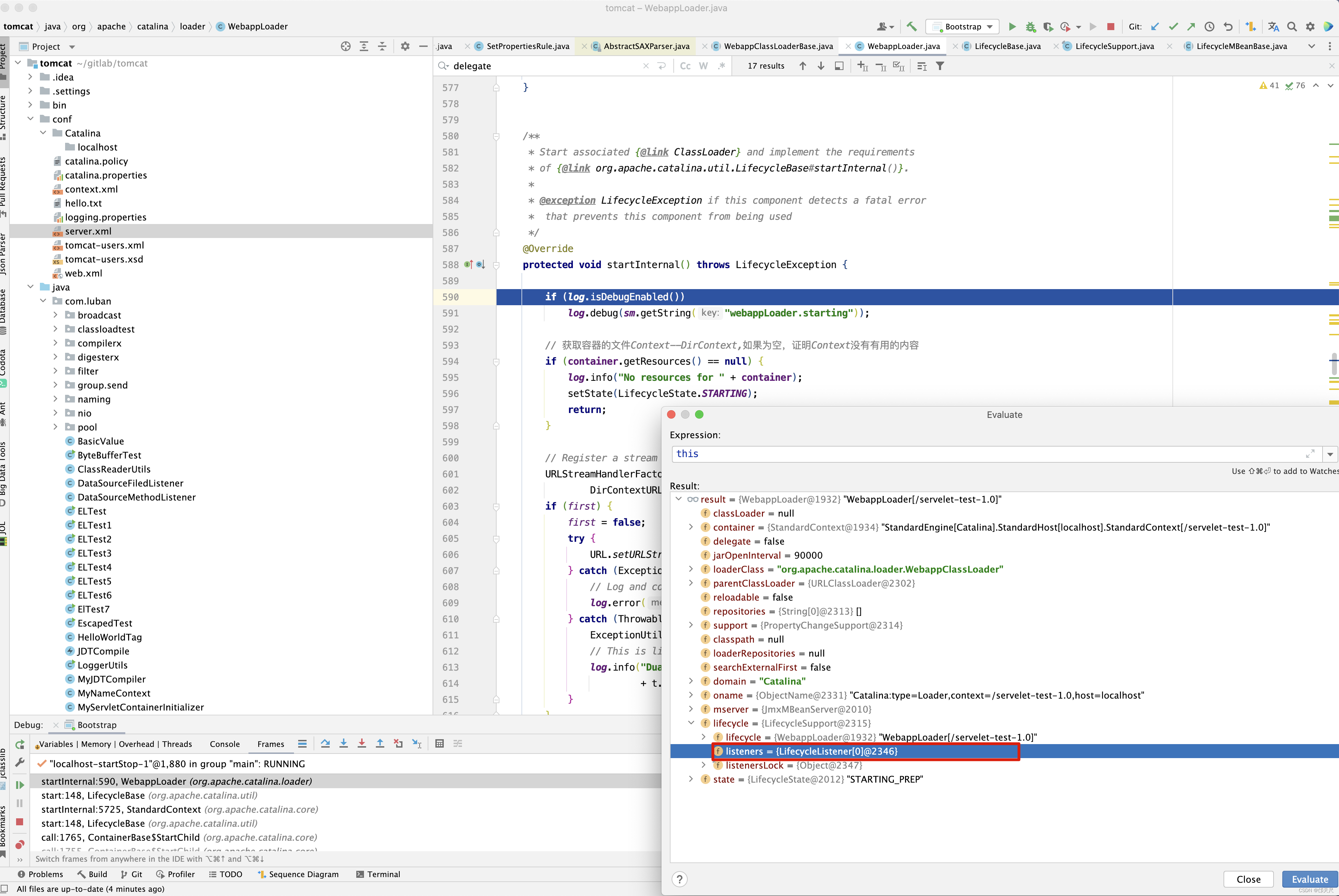Click Git update project arrow icon
The height and width of the screenshot is (896, 1339).
(1155, 26)
